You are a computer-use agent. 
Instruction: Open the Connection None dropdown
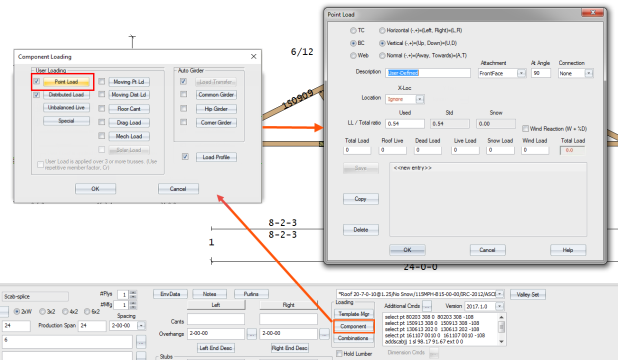[x=588, y=73]
